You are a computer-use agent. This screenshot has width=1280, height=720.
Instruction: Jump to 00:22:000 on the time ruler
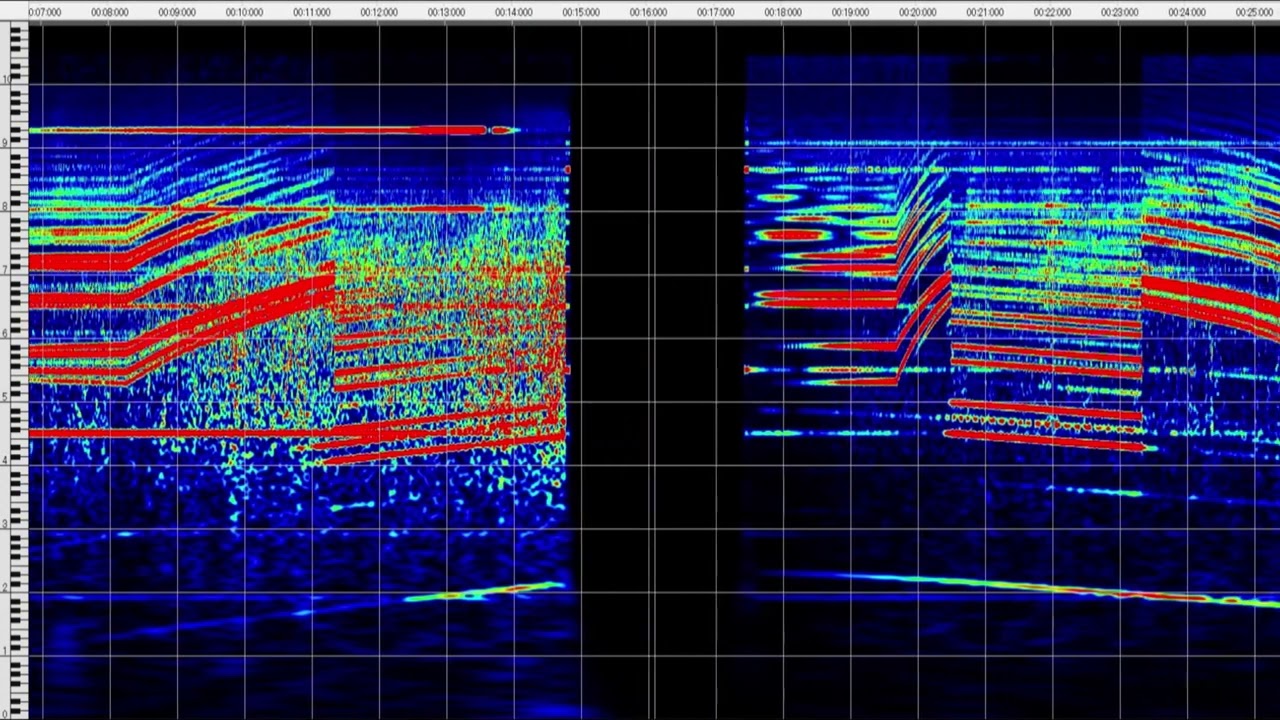click(1052, 12)
